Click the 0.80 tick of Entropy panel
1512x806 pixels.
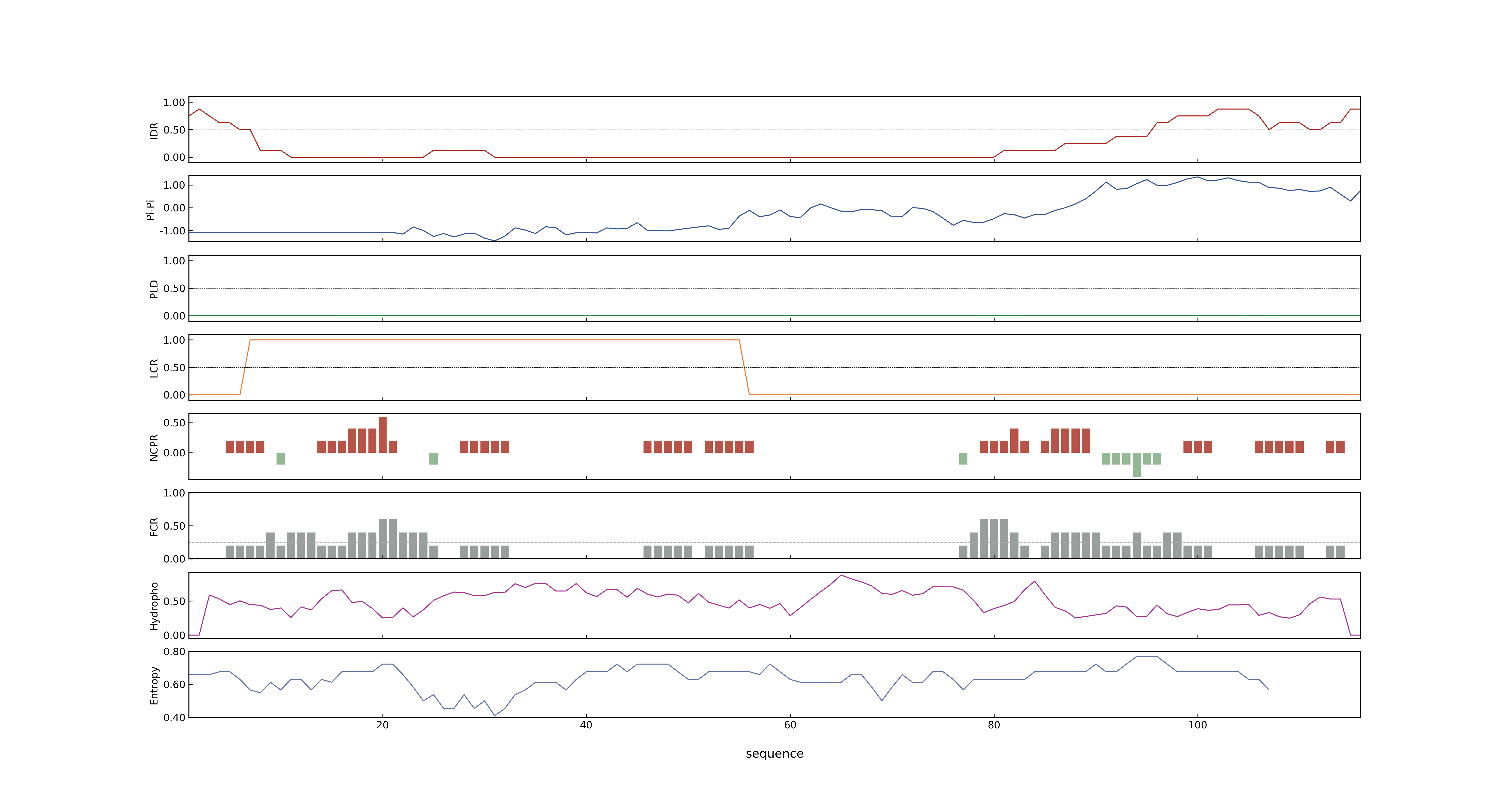coord(174,652)
